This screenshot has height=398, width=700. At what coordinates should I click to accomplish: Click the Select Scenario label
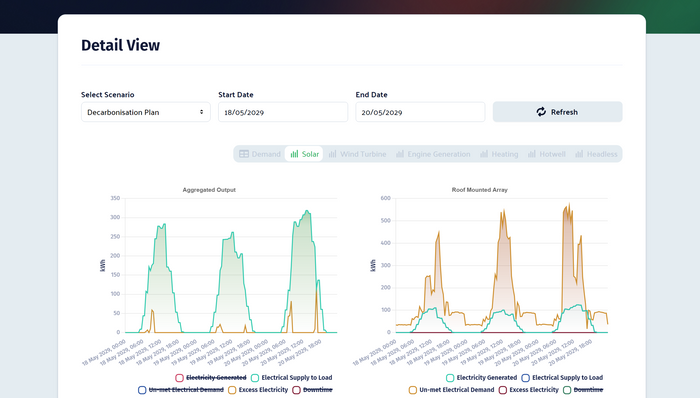pos(108,95)
